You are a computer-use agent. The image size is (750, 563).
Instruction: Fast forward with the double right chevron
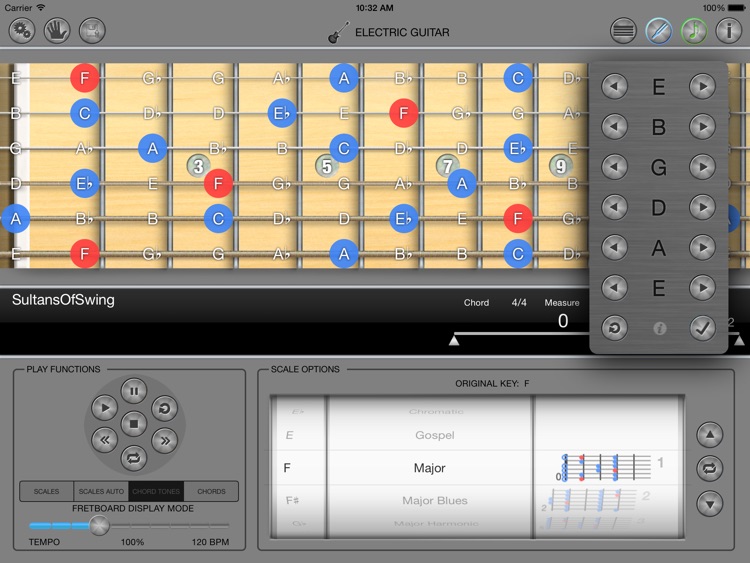click(165, 440)
